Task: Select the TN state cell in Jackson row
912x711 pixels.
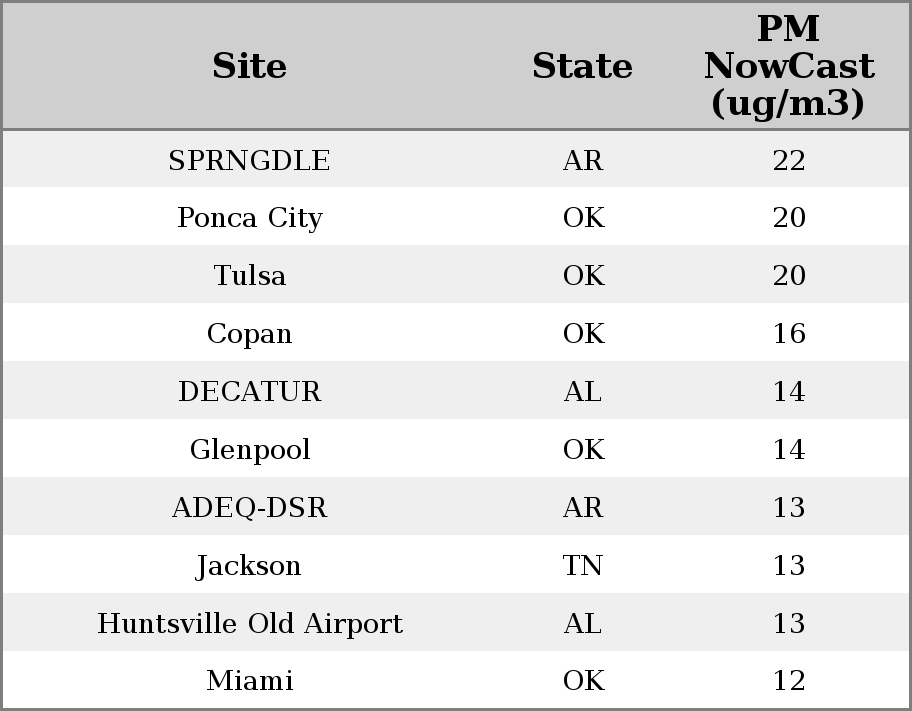Action: [582, 566]
